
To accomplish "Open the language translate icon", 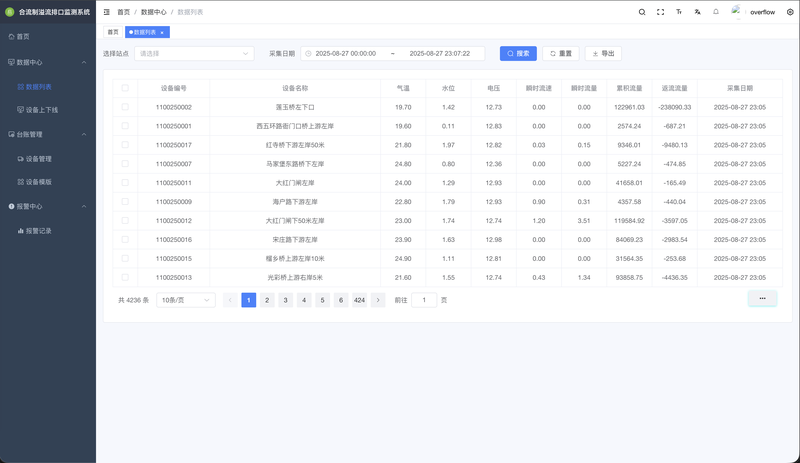I will click(697, 12).
